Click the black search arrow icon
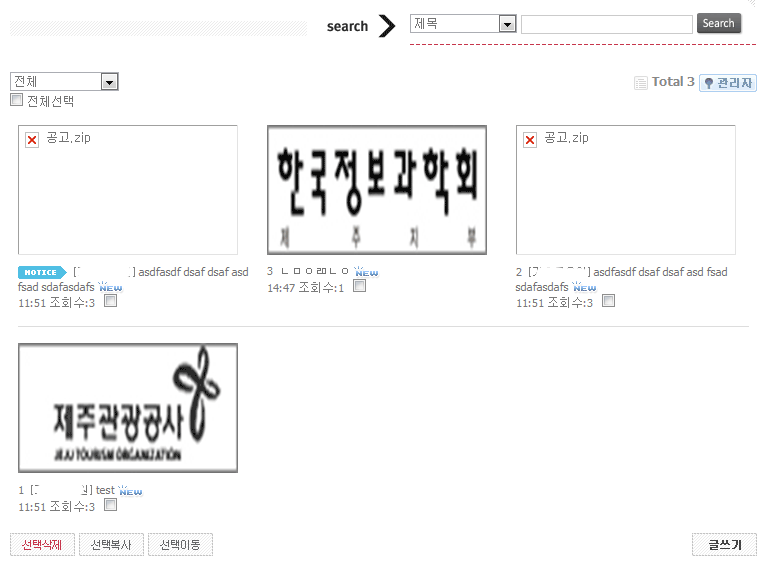This screenshot has width=778, height=579. (387, 26)
